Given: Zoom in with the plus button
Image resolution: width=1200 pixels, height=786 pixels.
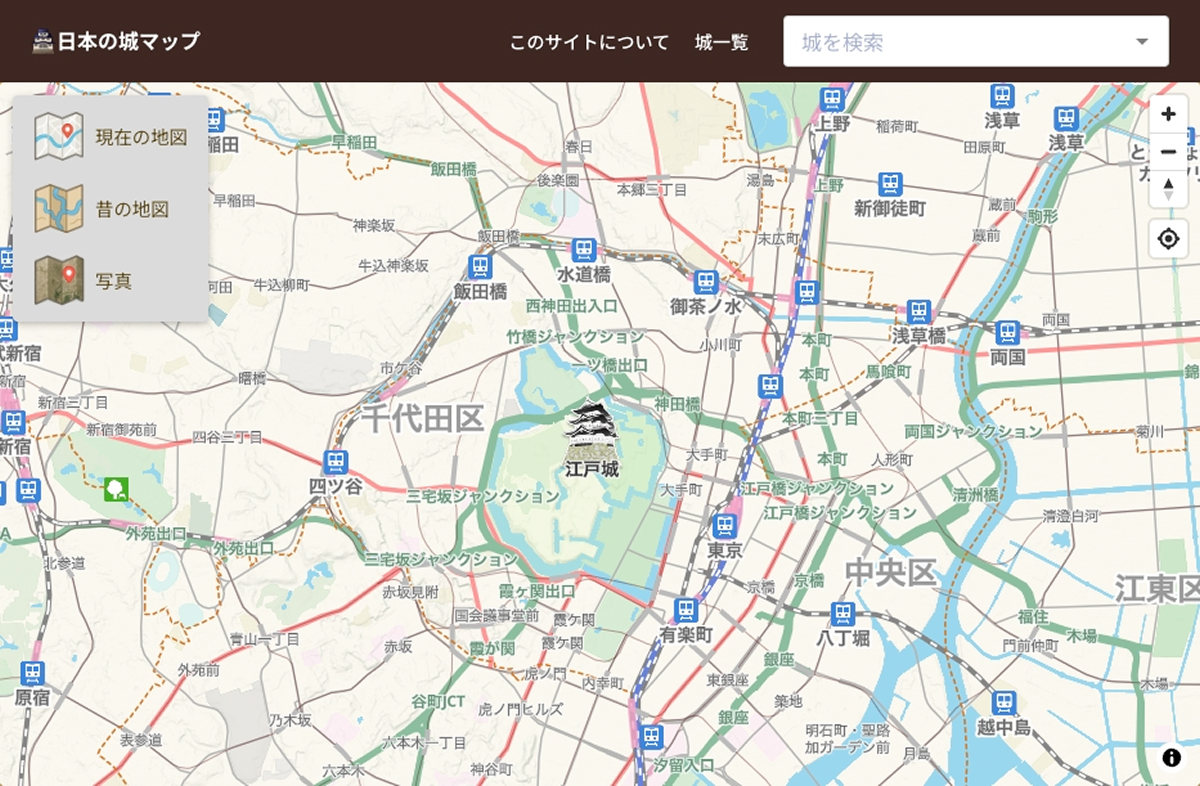Looking at the screenshot, I should coord(1168,114).
